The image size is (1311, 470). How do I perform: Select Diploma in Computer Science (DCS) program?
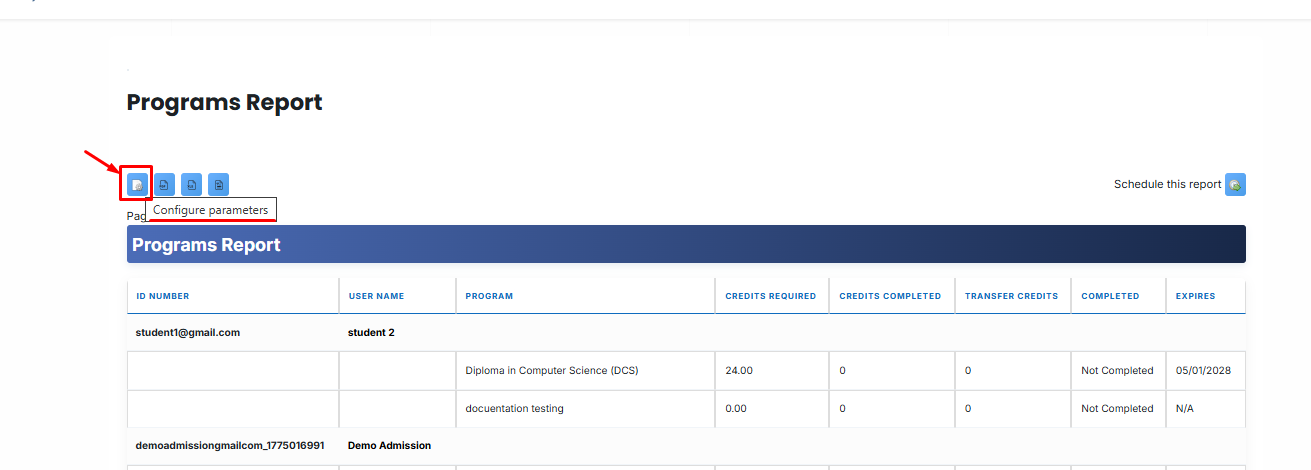click(552, 370)
